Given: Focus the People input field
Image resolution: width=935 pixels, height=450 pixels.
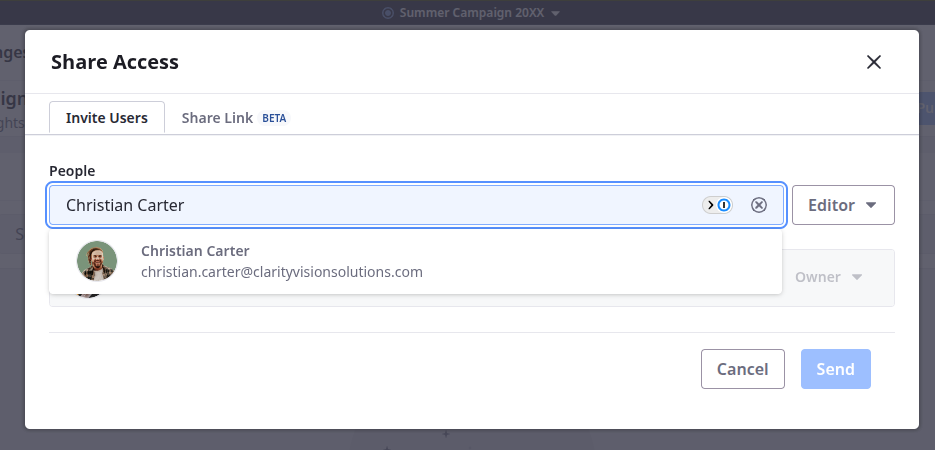Looking at the screenshot, I should point(380,205).
